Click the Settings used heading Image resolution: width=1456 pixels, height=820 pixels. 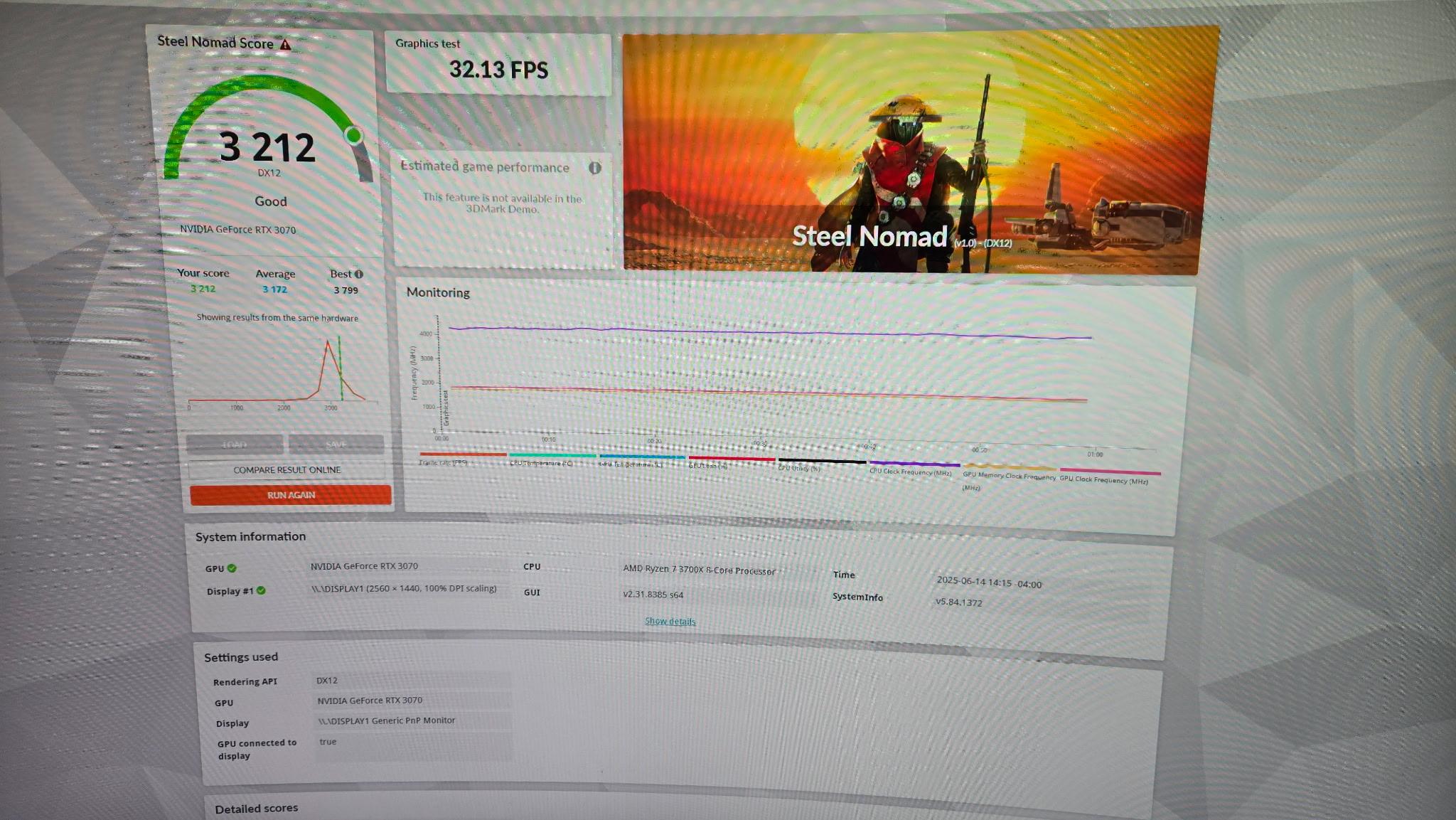(x=241, y=657)
